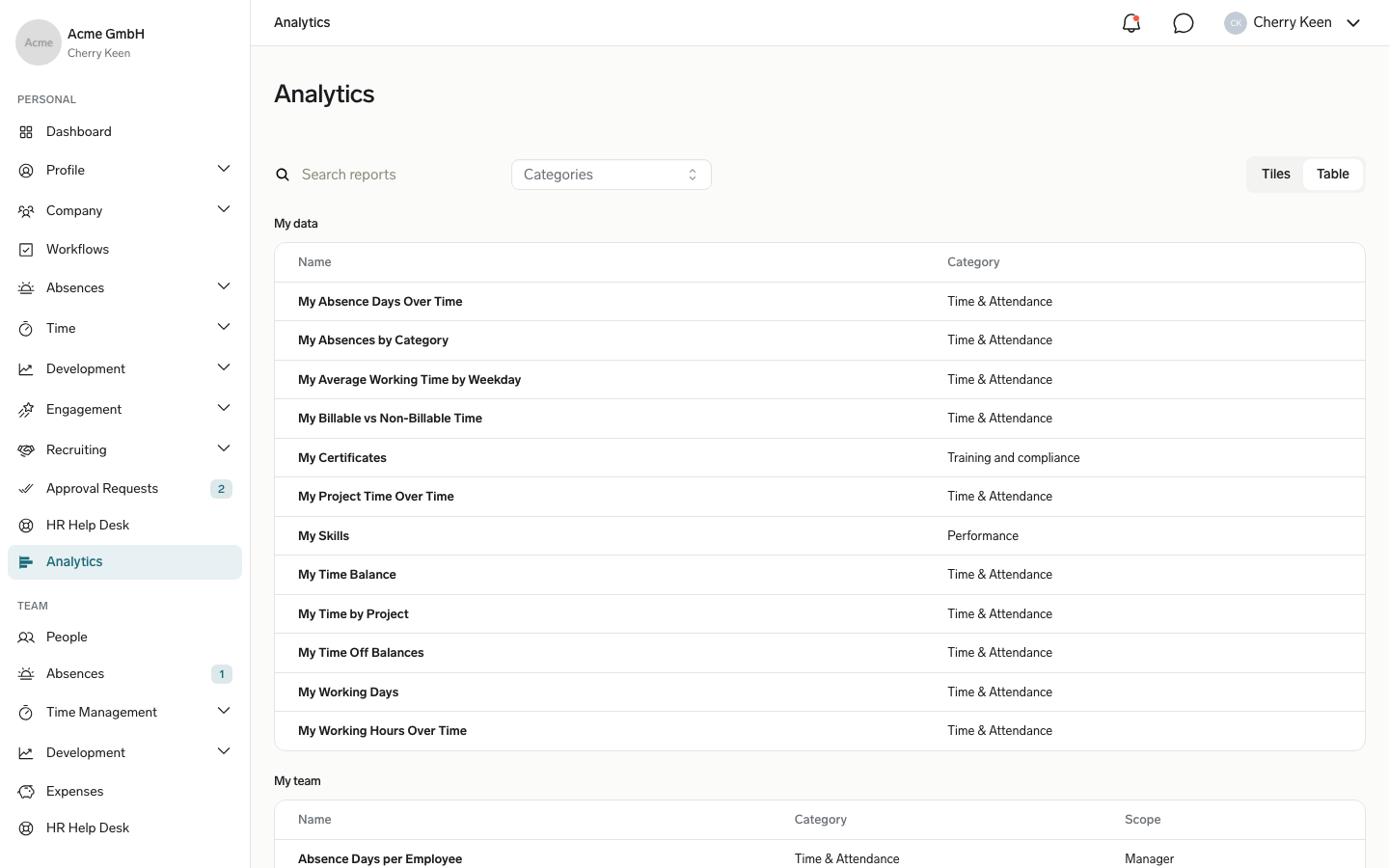This screenshot has width=1389, height=868.
Task: Open My Certificates report
Action: coord(342,458)
